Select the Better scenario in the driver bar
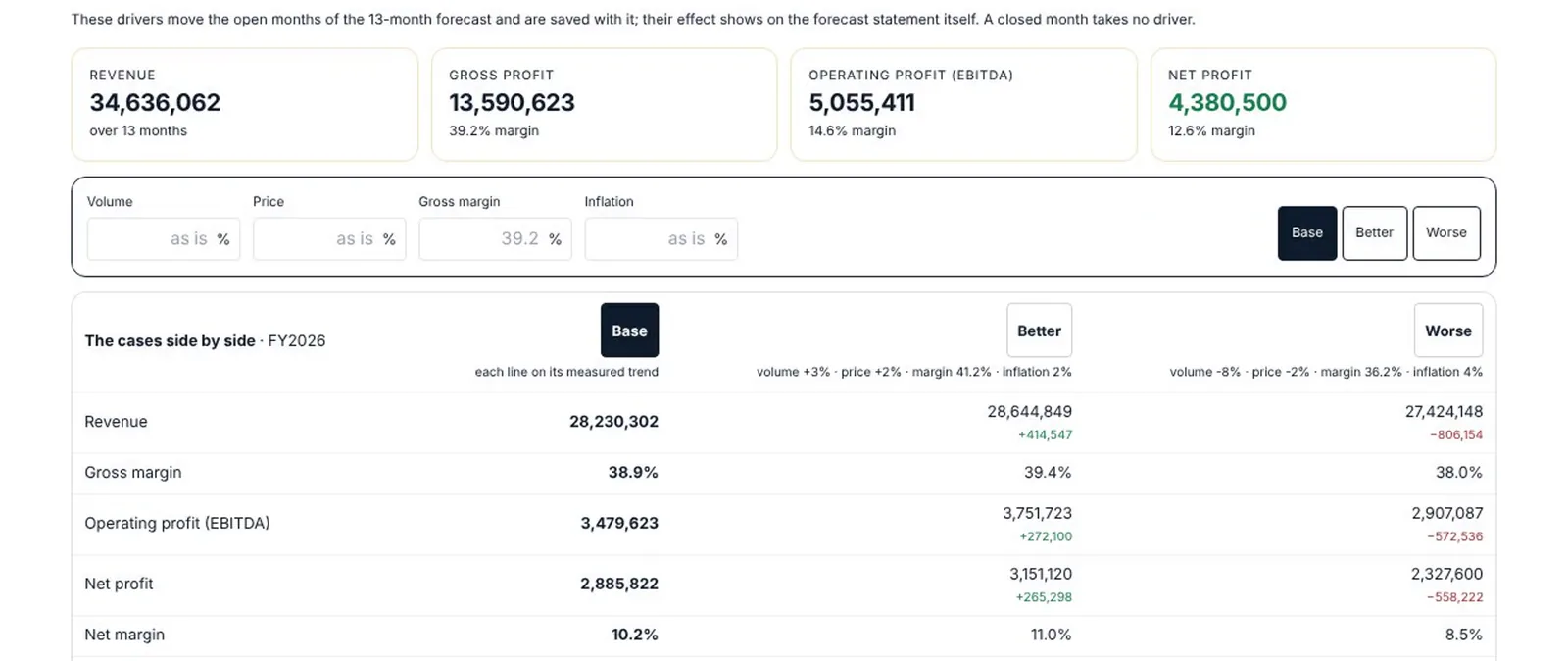The height and width of the screenshot is (661, 1568). coord(1374,233)
